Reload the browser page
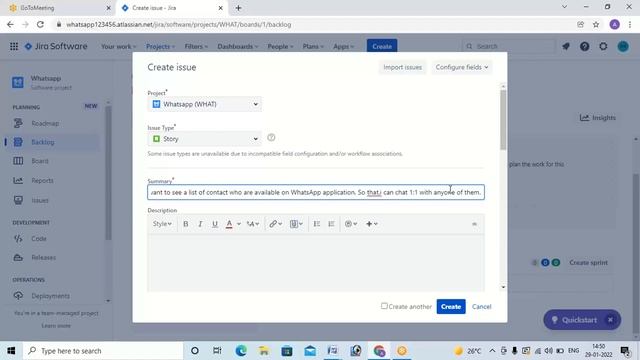Screen dimensions: 640x360 [x=40, y=24]
